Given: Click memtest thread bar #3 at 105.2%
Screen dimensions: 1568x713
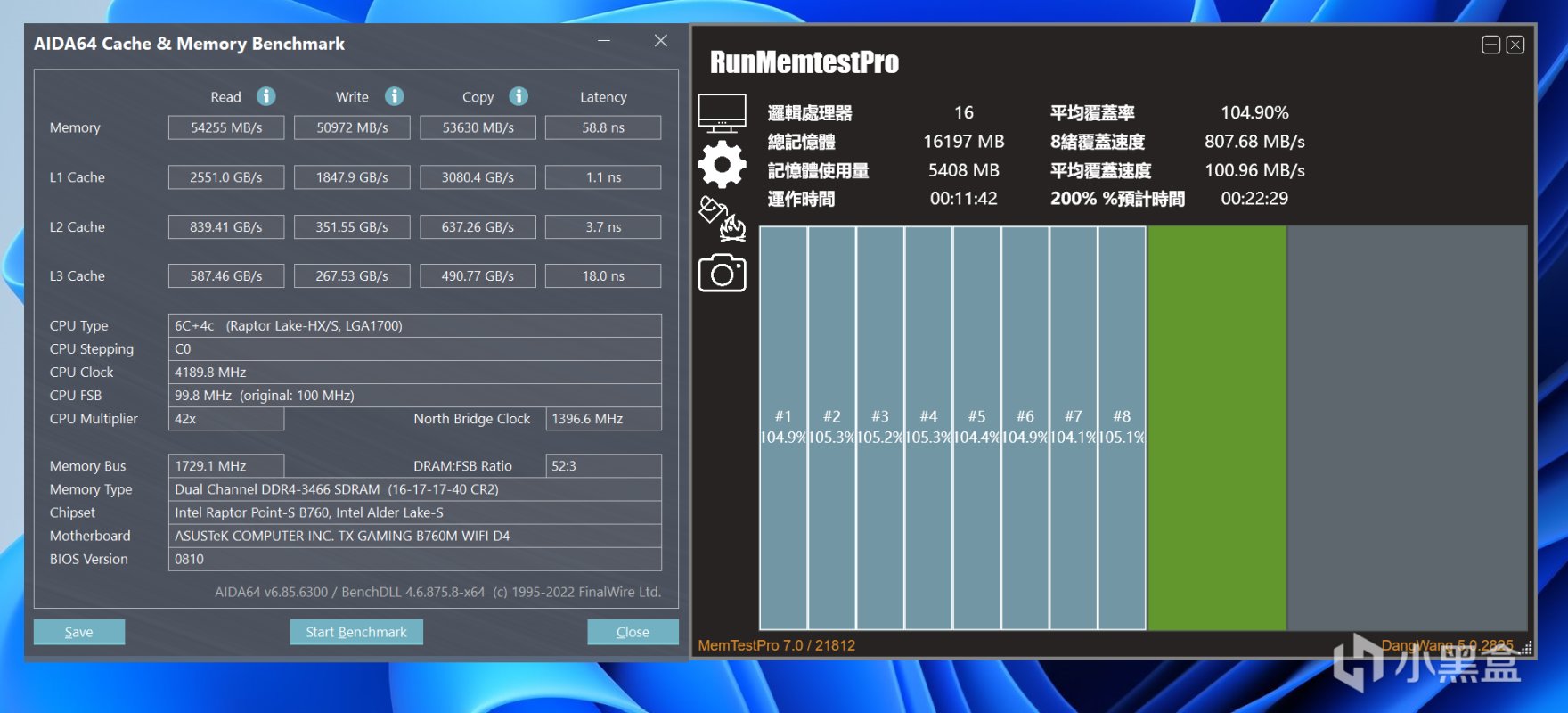Looking at the screenshot, I should point(880,428).
